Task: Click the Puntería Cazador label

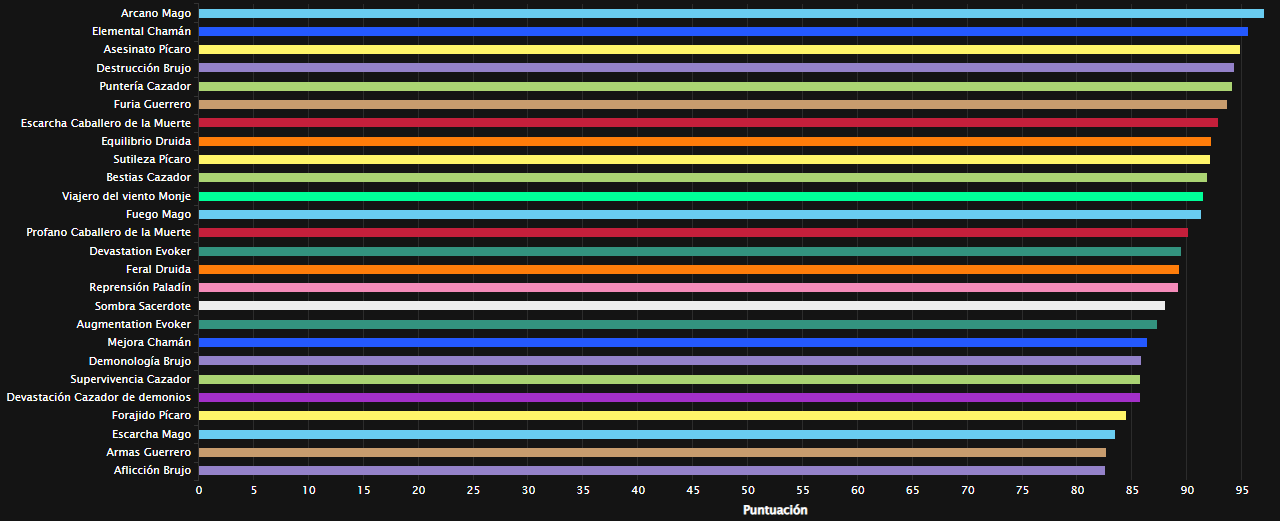Action: click(145, 86)
